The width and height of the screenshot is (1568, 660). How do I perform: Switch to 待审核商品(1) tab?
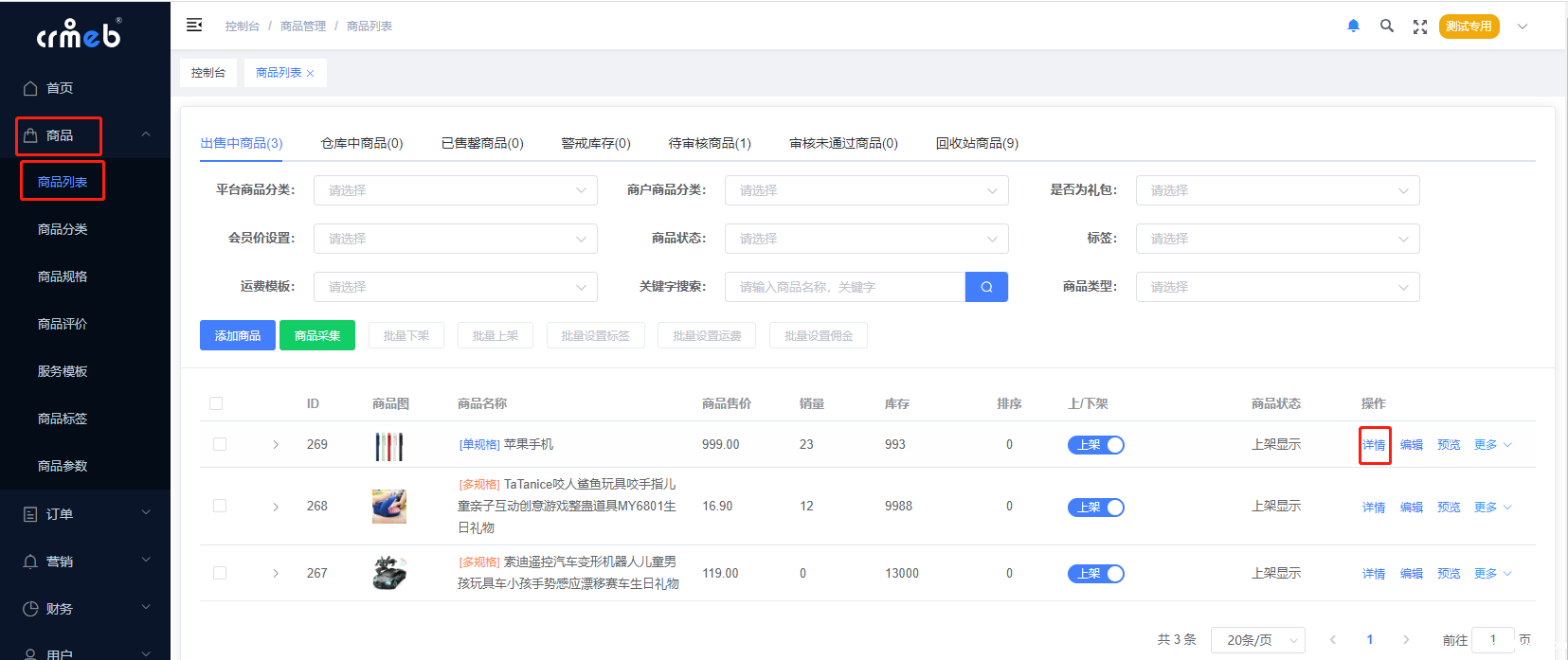(x=710, y=143)
